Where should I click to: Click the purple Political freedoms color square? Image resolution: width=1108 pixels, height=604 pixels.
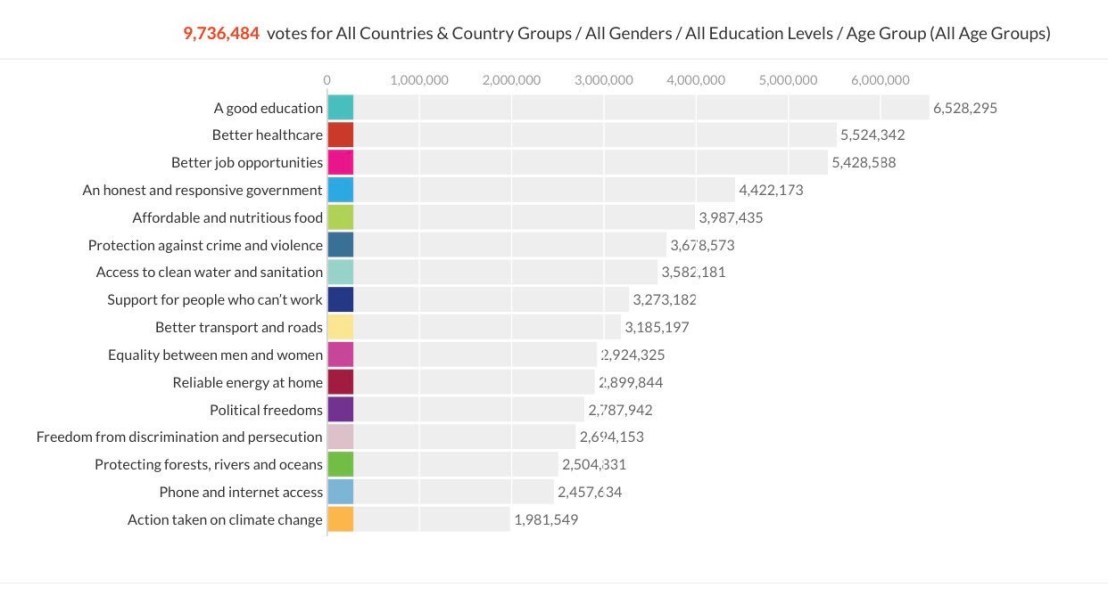click(340, 409)
